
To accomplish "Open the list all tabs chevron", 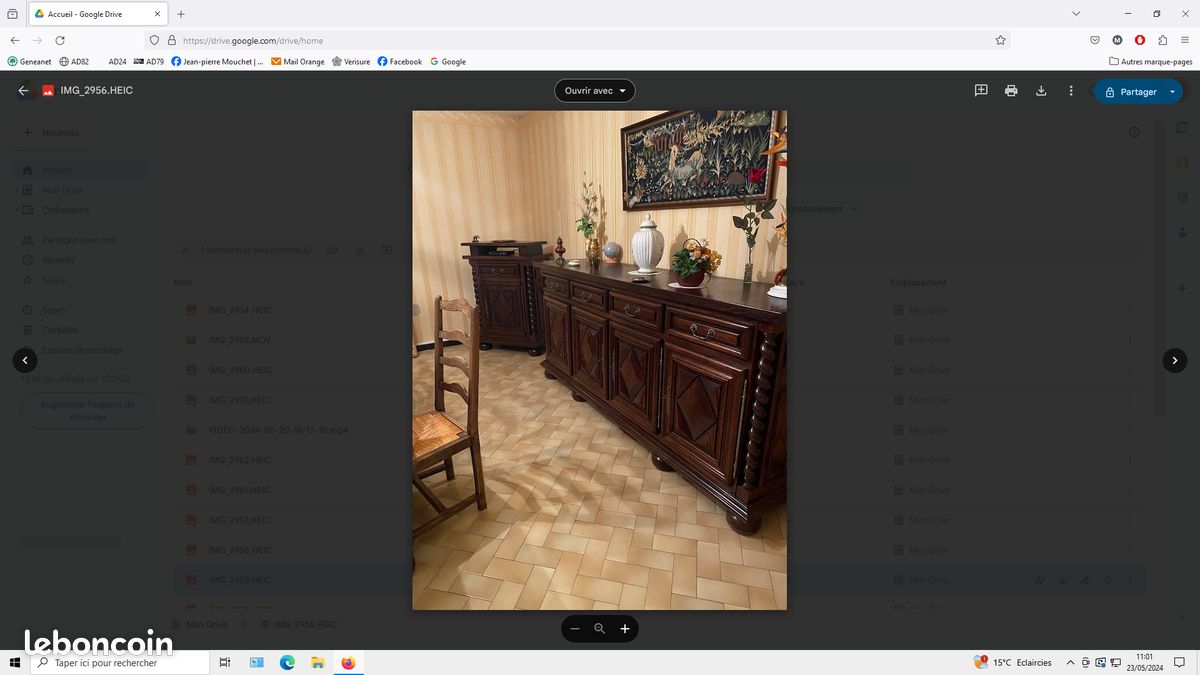I will coord(1076,14).
